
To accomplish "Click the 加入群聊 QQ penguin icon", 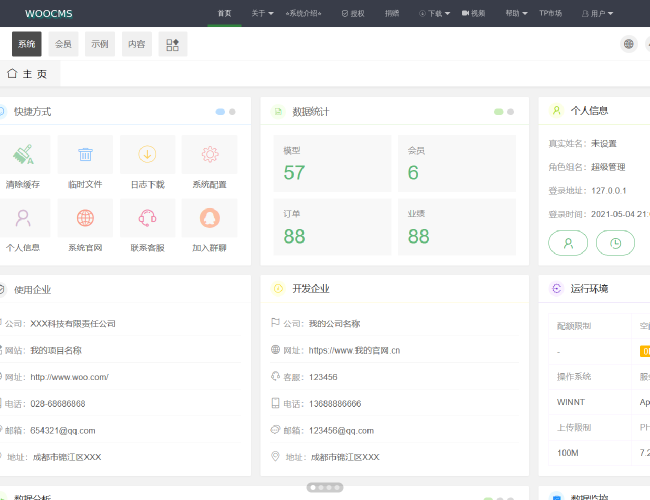I will coord(209,218).
